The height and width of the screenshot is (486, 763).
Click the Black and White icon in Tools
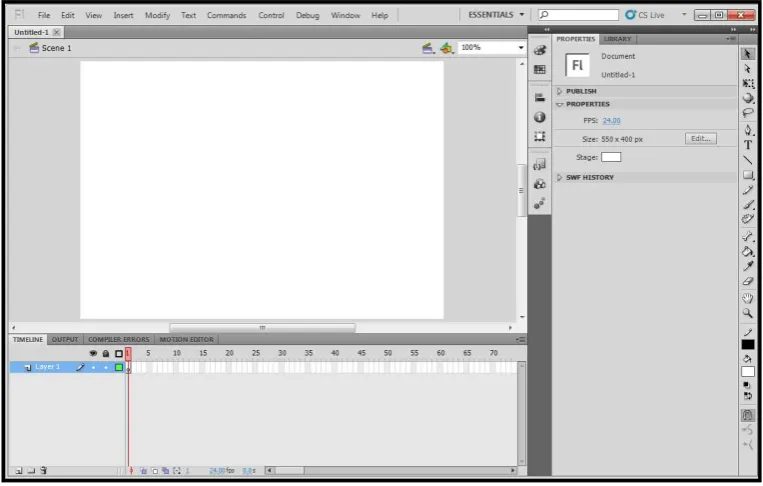(747, 385)
